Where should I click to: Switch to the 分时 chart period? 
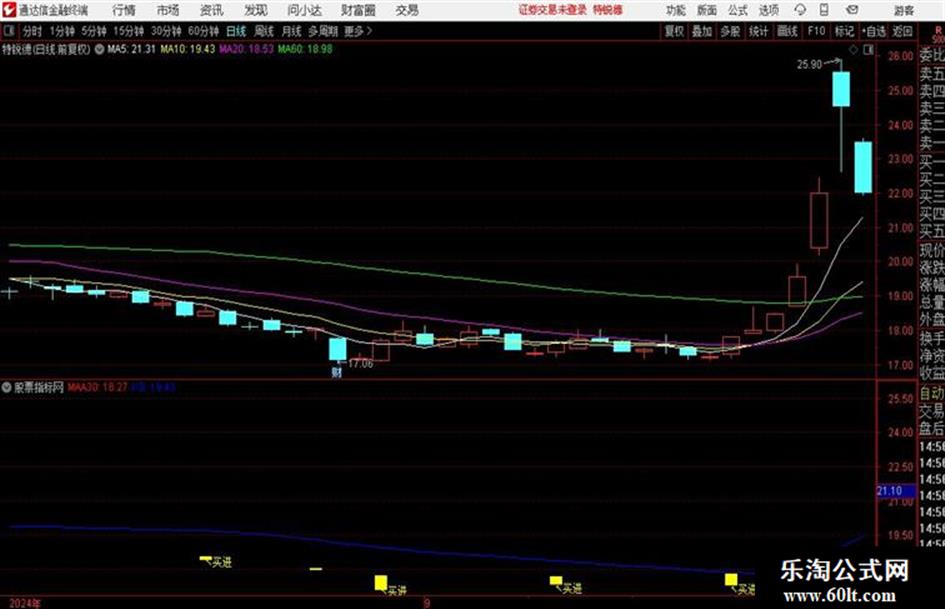(33, 31)
